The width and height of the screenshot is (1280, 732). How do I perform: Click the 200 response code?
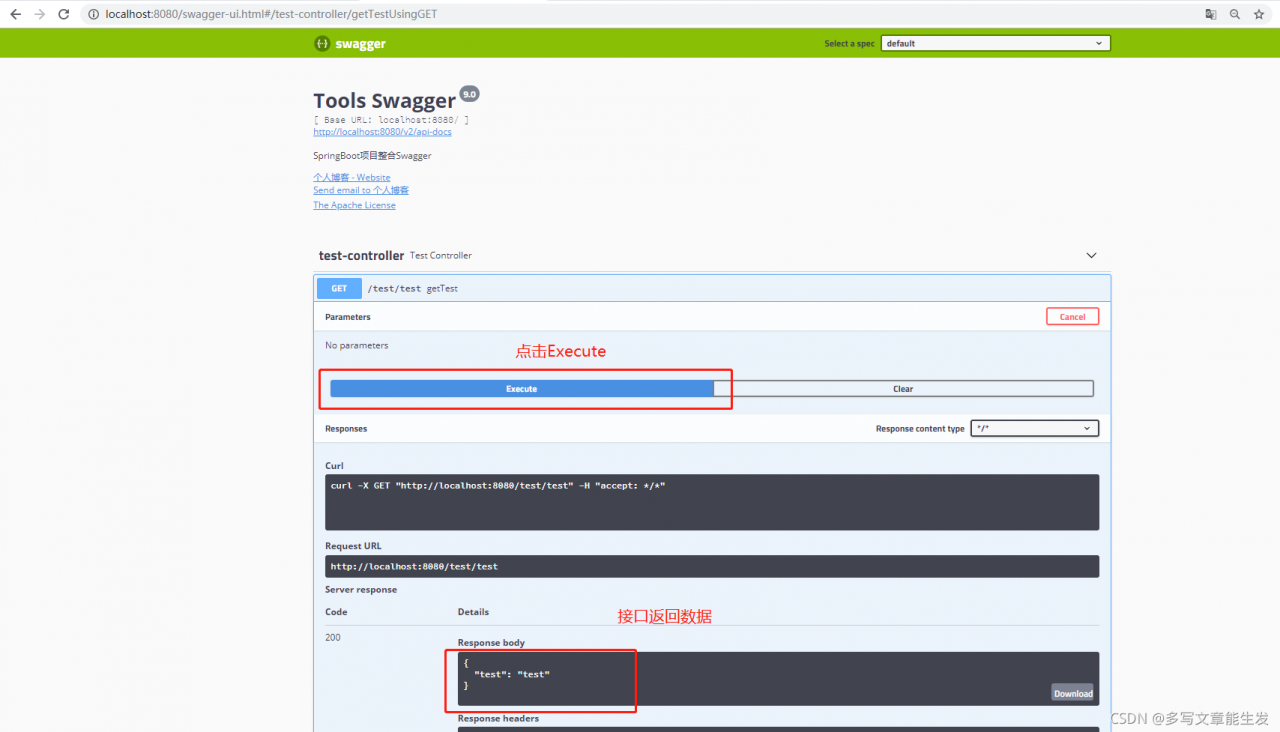[x=333, y=637]
